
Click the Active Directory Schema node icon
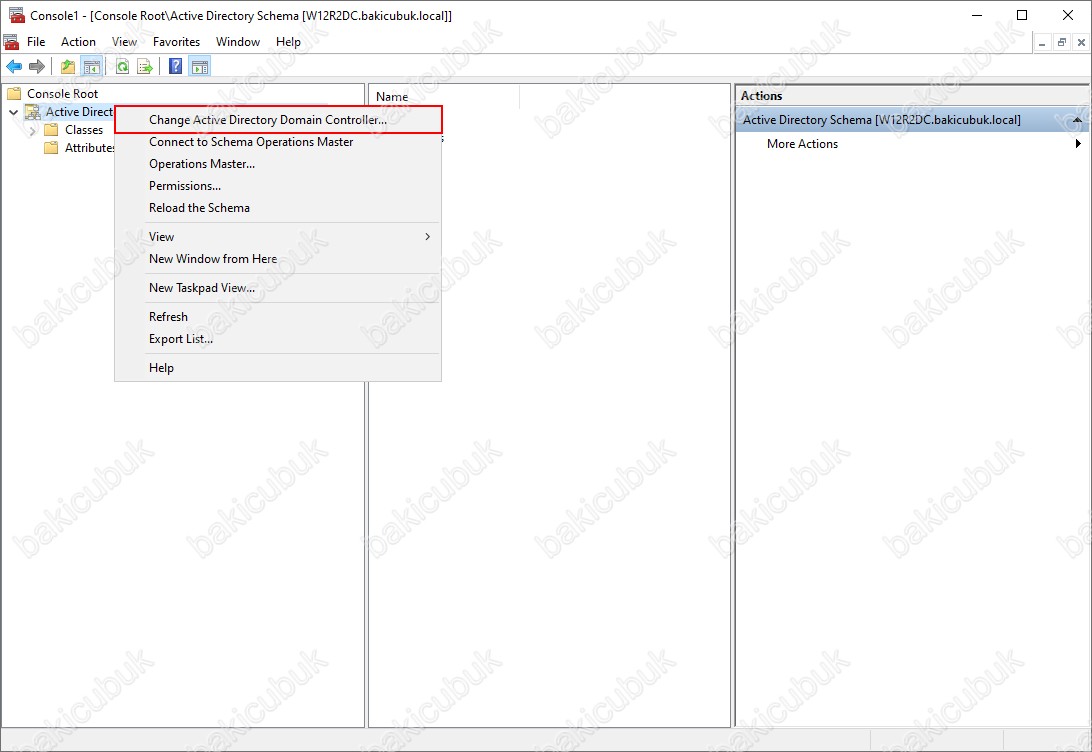(x=33, y=111)
